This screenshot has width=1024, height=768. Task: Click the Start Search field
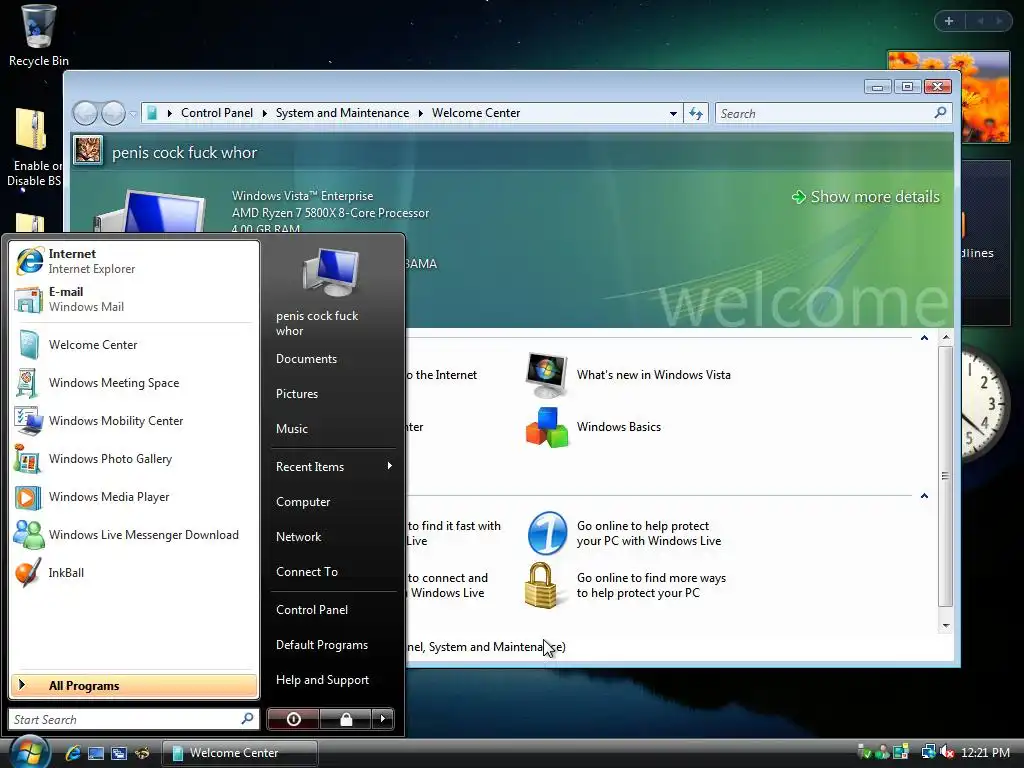(x=134, y=719)
